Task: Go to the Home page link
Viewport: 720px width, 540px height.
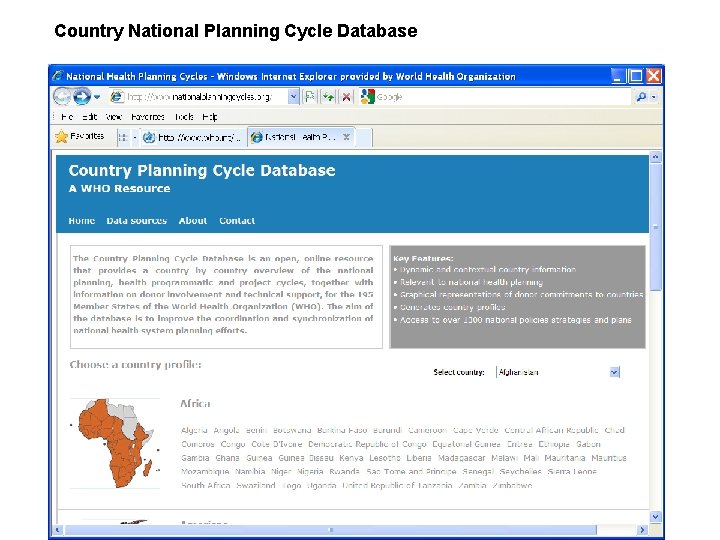Action: (x=82, y=221)
